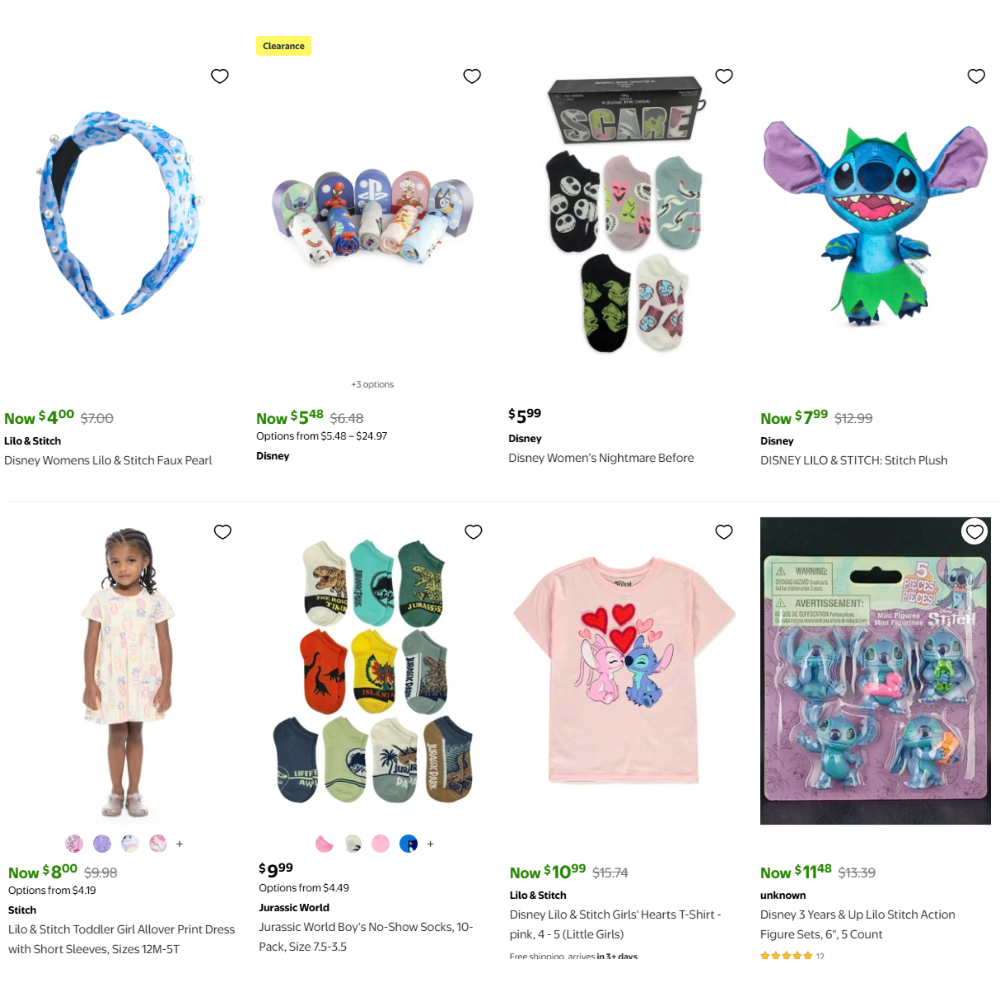
Task: Favorite the Jurassic World no-show socks
Action: click(473, 531)
